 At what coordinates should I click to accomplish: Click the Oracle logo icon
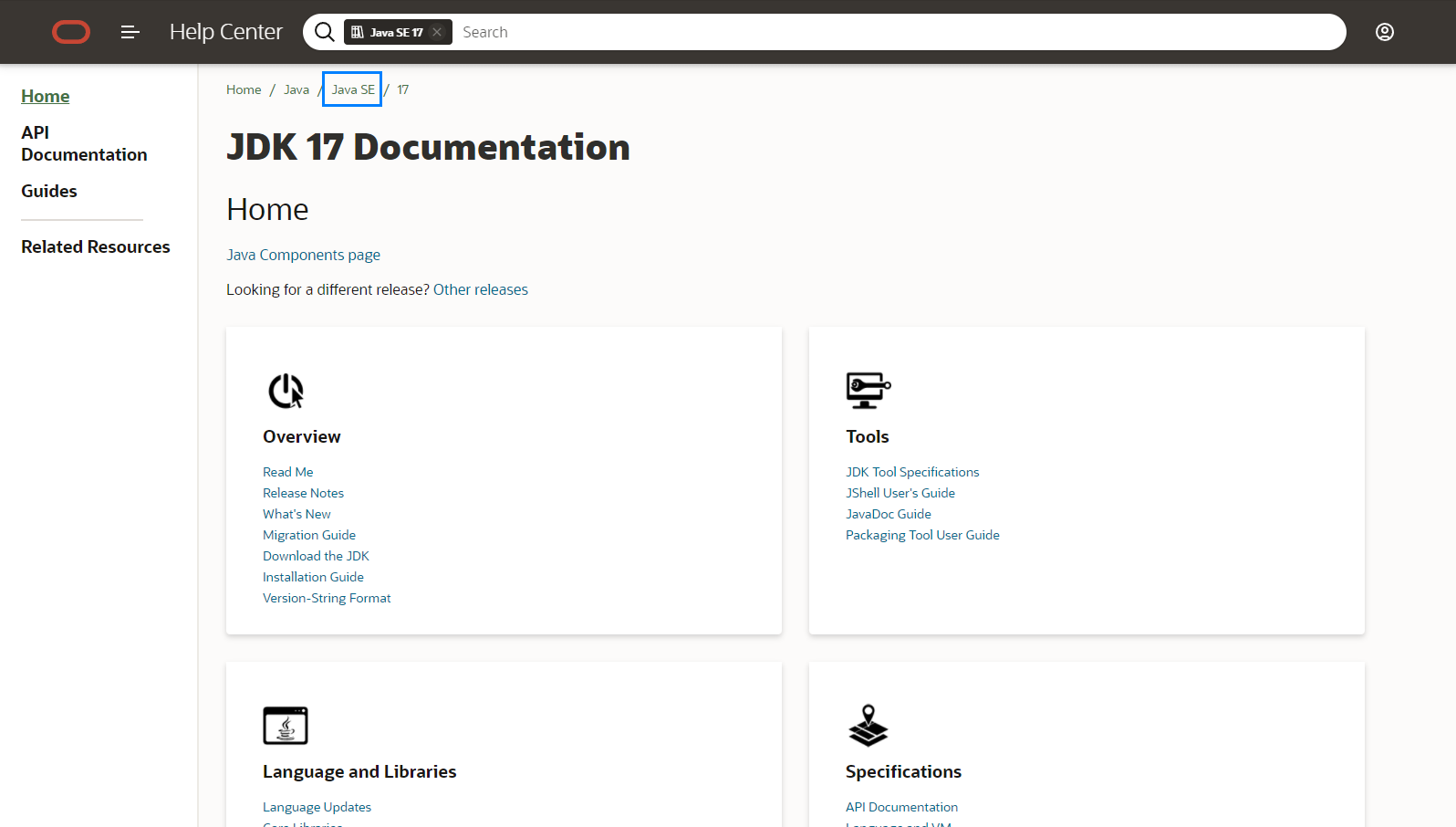pyautogui.click(x=71, y=32)
